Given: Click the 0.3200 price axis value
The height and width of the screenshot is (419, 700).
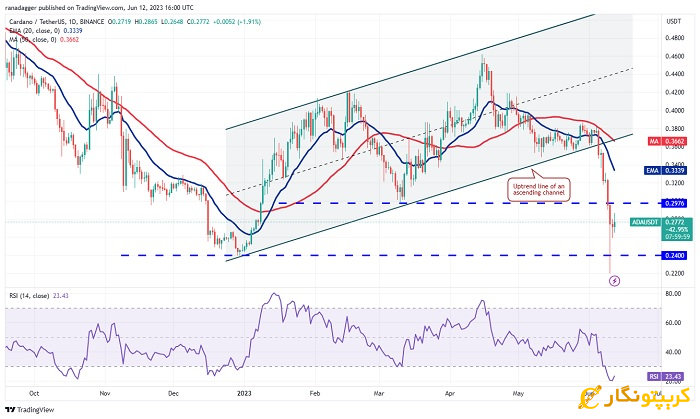Looking at the screenshot, I should 674,183.
